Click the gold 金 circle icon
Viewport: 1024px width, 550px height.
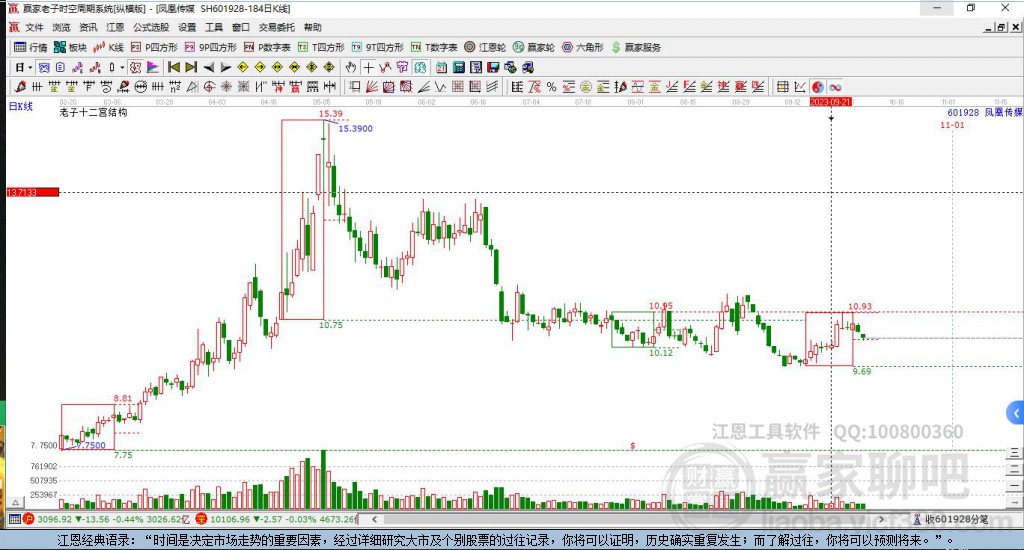[586, 87]
